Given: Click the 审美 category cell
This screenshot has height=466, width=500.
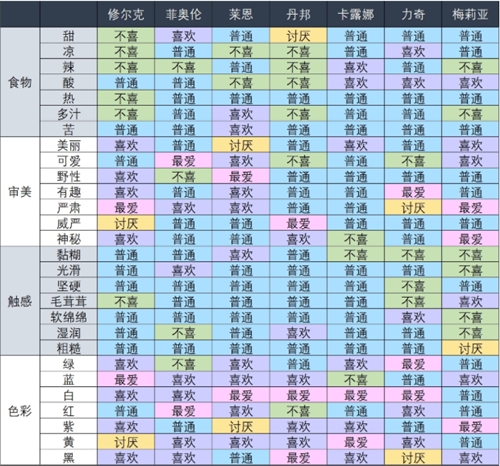Looking at the screenshot, I should click(x=20, y=192).
